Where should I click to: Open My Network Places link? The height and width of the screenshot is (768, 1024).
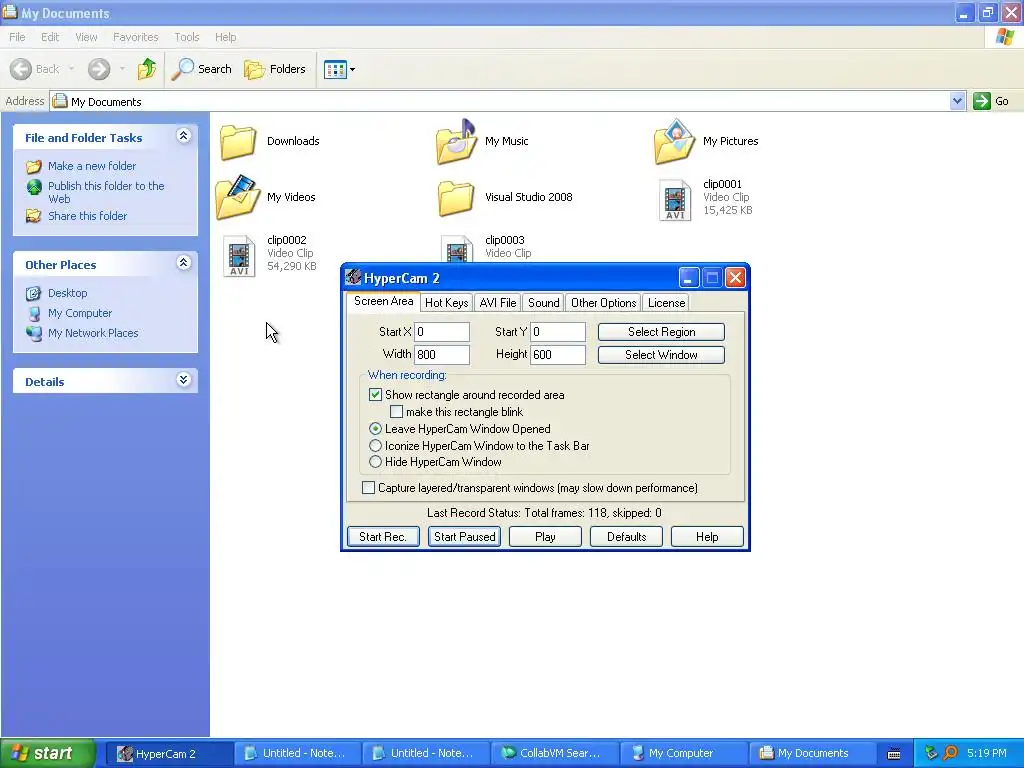pos(93,333)
